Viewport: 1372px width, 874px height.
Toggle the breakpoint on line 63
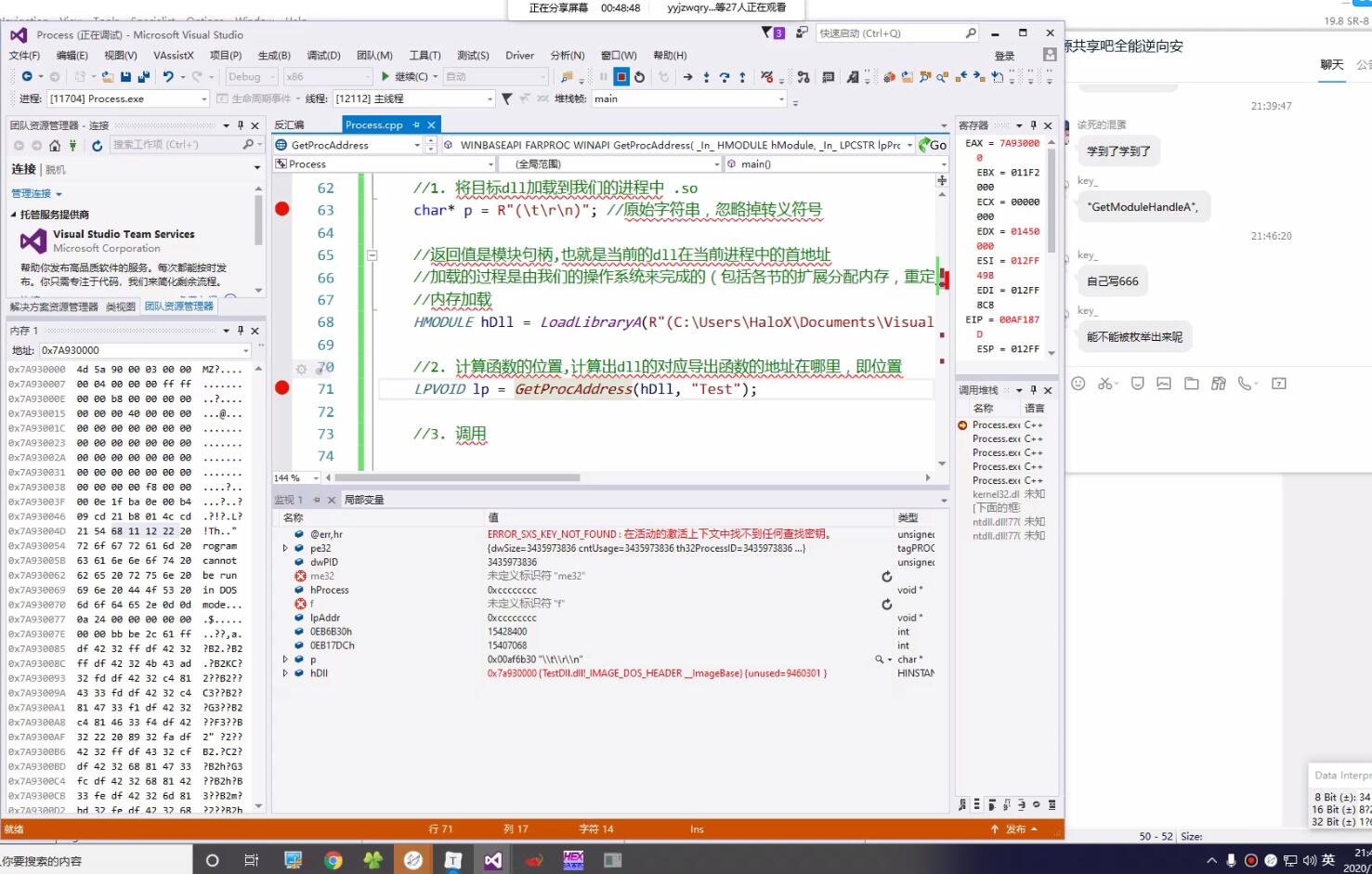[282, 209]
